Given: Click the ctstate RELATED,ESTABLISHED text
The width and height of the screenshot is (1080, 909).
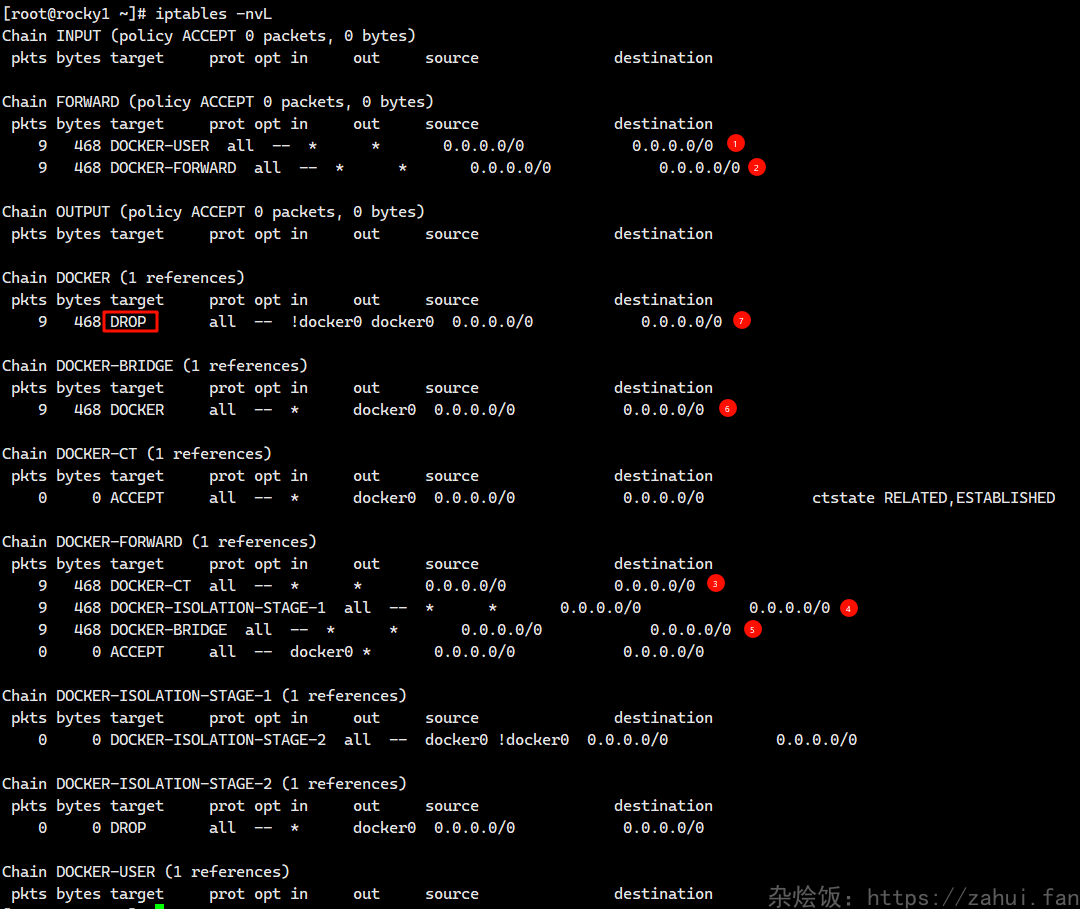Looking at the screenshot, I should [x=933, y=498].
